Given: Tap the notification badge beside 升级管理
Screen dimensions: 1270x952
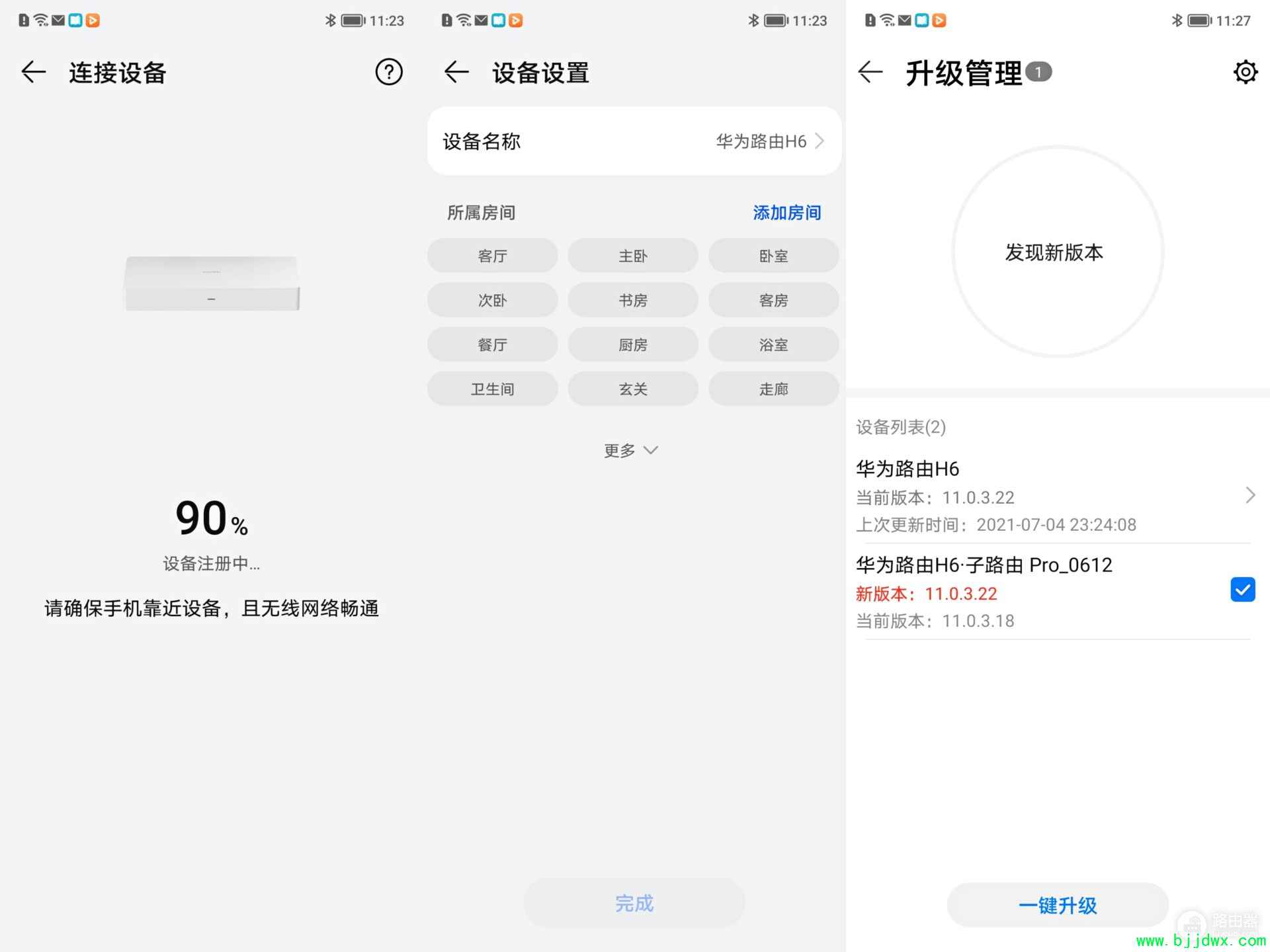Looking at the screenshot, I should (x=1038, y=72).
